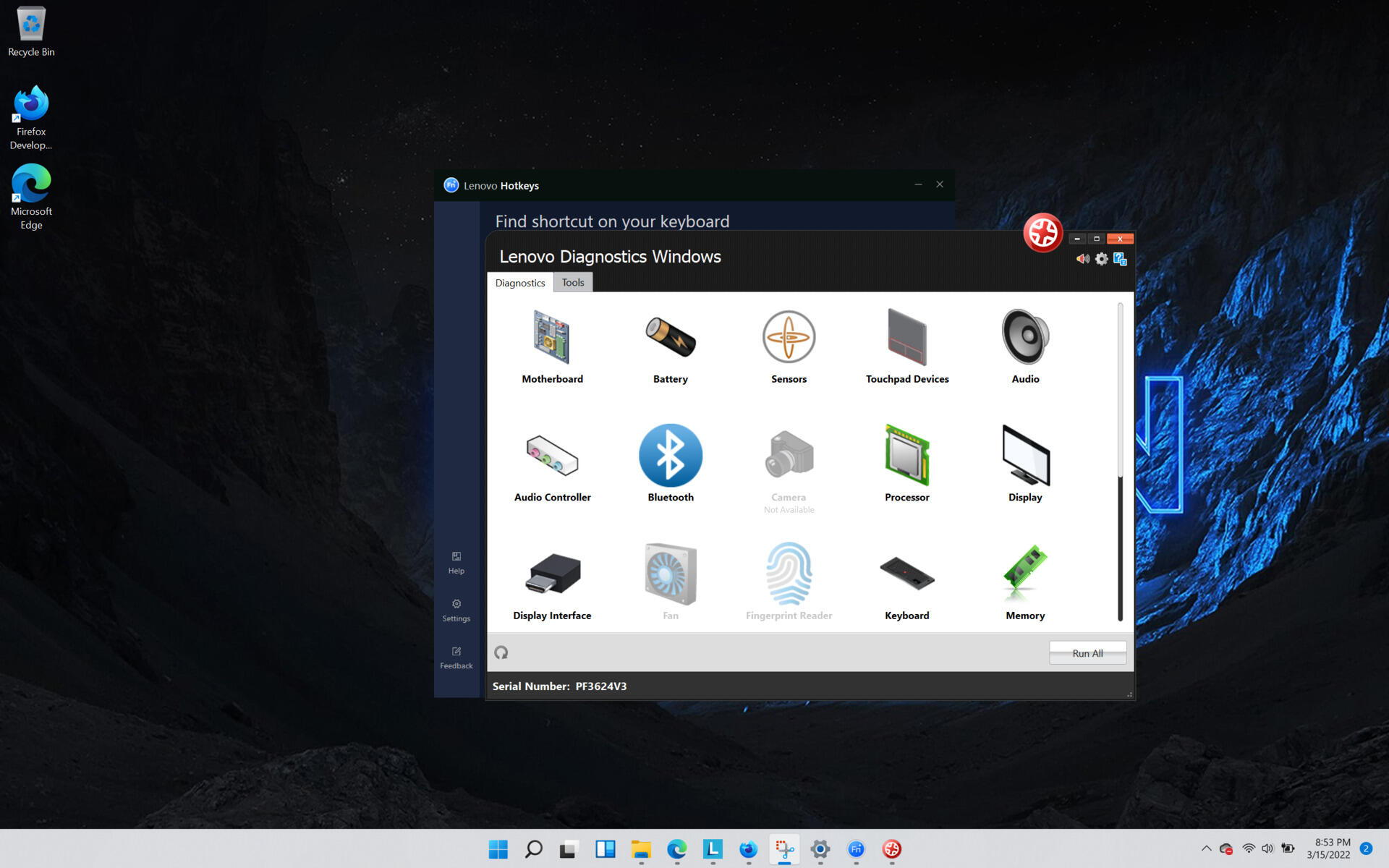Open the Recycle Bin desktop icon
Screen dimensions: 1389x868
pyautogui.click(x=31, y=32)
